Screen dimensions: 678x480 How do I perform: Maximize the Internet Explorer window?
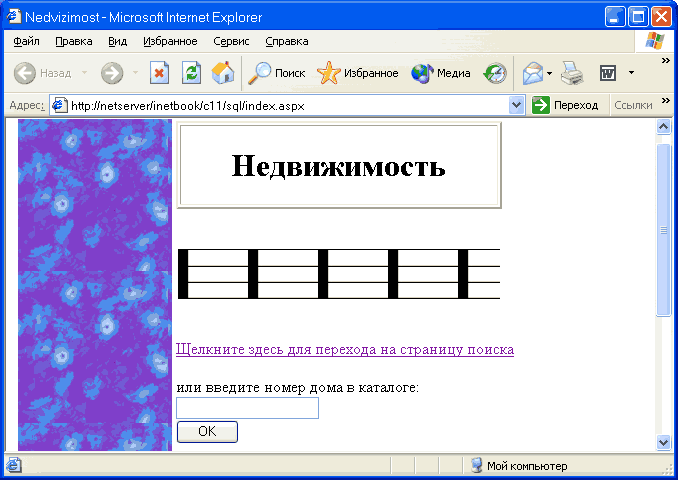[638, 17]
